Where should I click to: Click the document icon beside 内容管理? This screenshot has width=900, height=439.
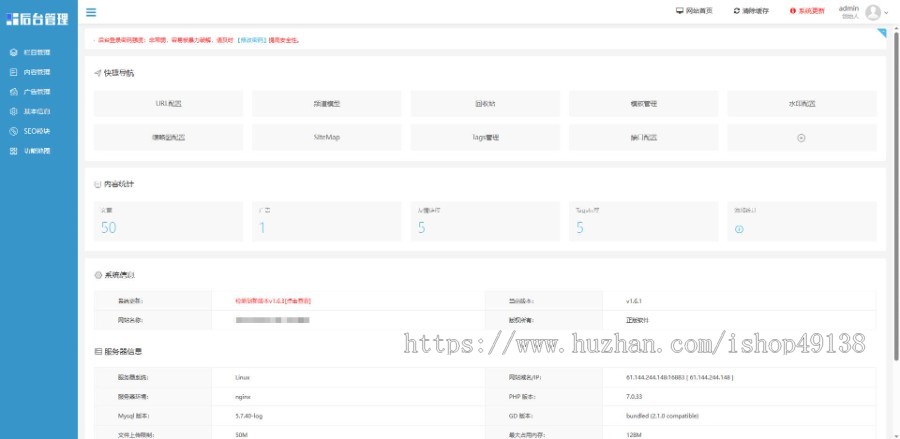pyautogui.click(x=14, y=72)
